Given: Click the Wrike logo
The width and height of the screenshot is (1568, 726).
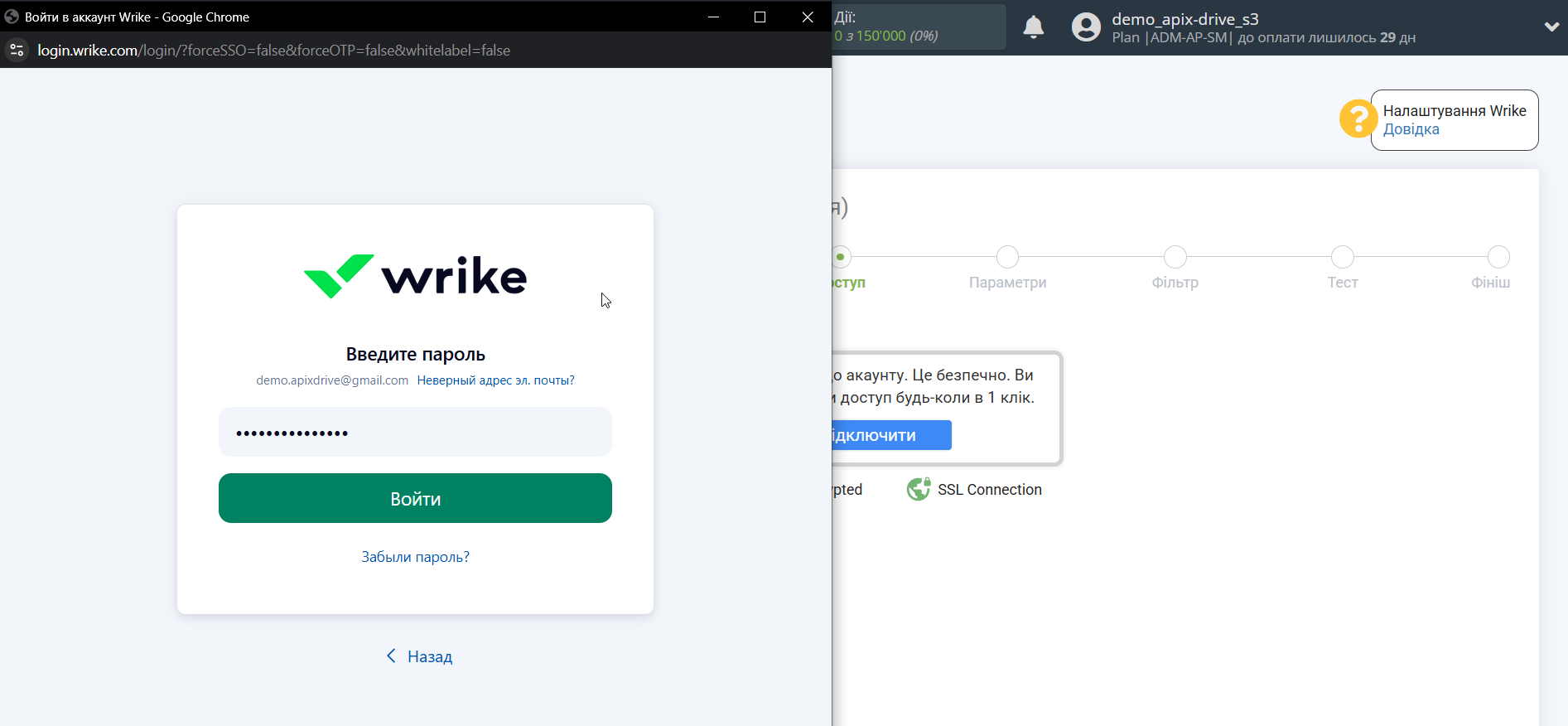Looking at the screenshot, I should (x=415, y=276).
